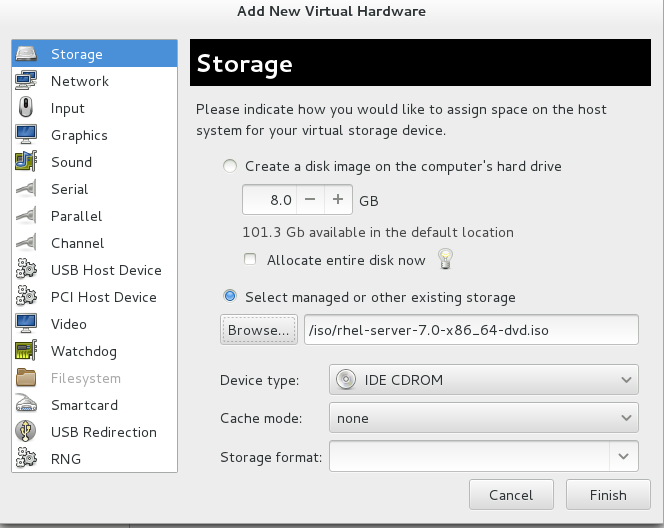The height and width of the screenshot is (528, 664).
Task: Pick the Sound card icon
Action: click(x=26, y=161)
